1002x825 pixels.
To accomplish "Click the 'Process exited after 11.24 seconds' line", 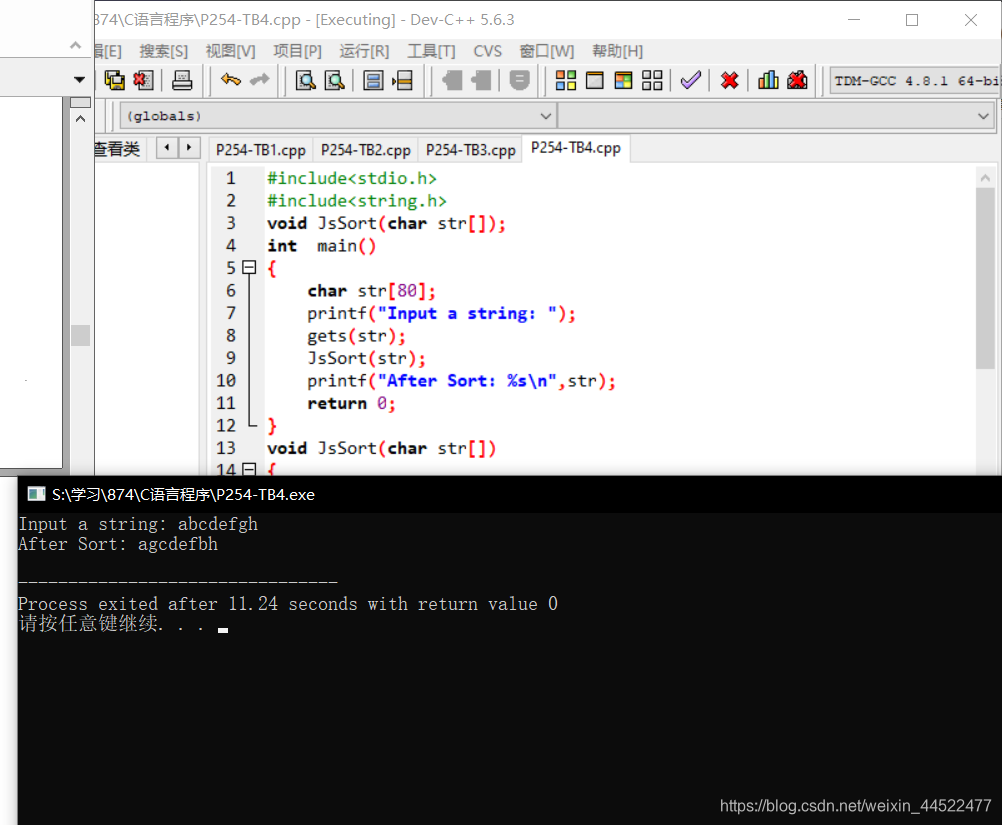I will [288, 604].
